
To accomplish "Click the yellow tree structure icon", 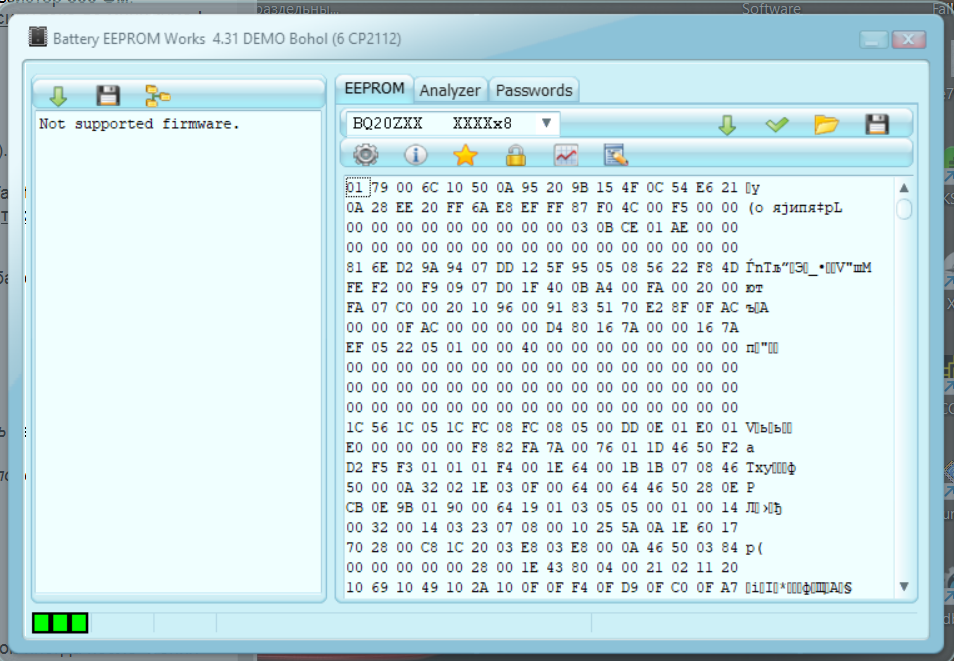I will (158, 96).
